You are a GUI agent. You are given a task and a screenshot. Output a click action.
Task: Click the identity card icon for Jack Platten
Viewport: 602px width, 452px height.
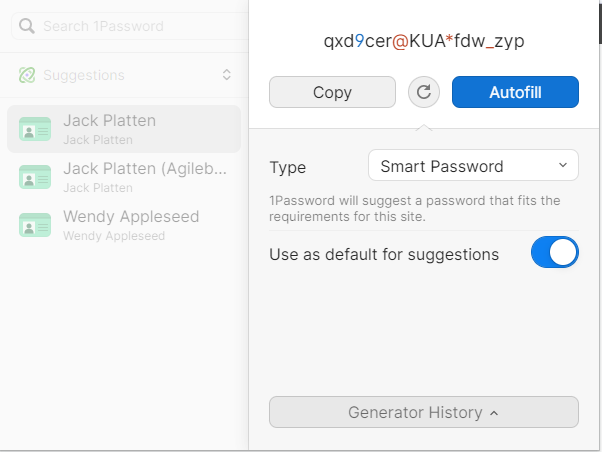35,129
